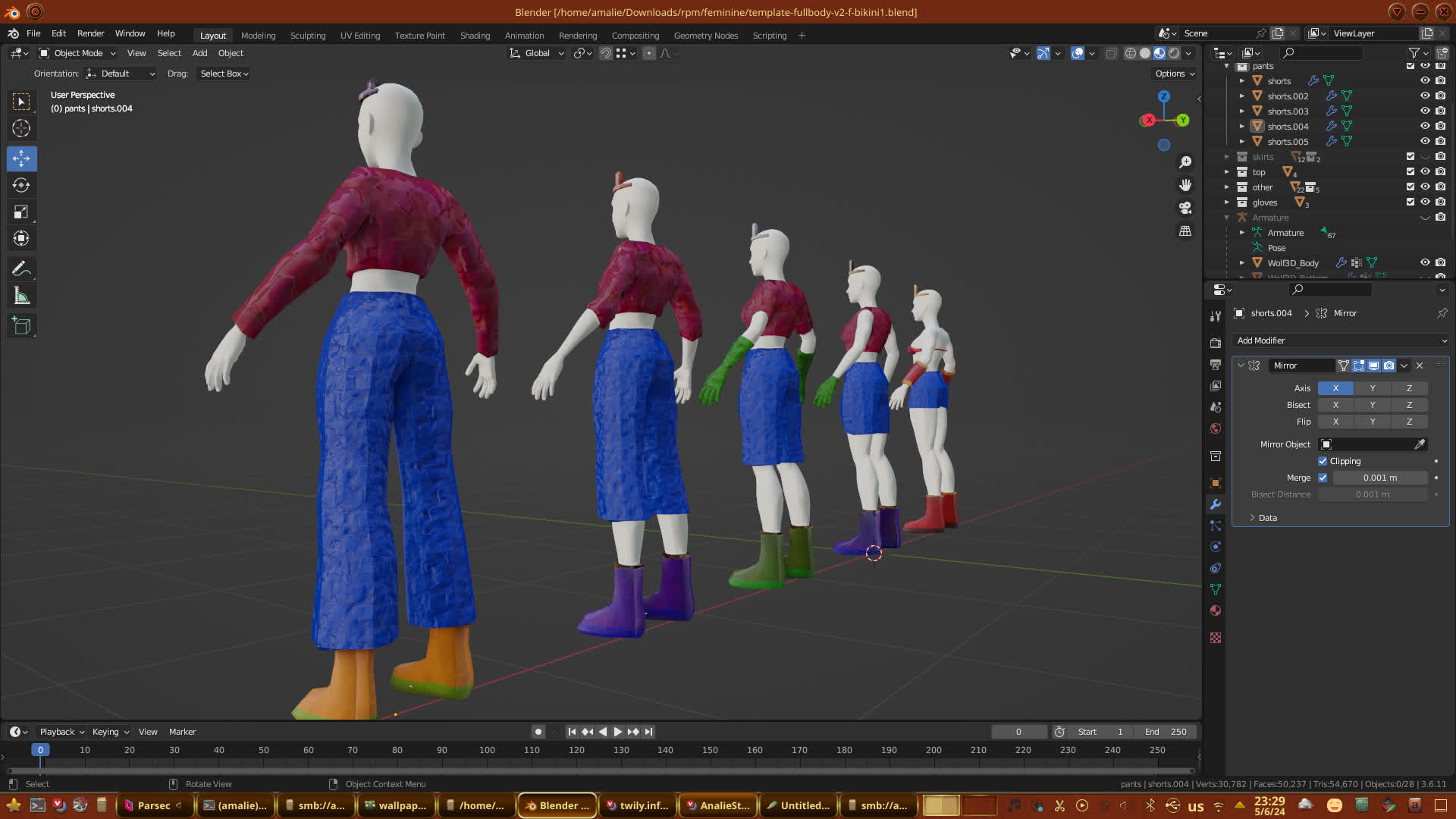The width and height of the screenshot is (1456, 819).
Task: Select the Rotate tool
Action: pyautogui.click(x=21, y=185)
